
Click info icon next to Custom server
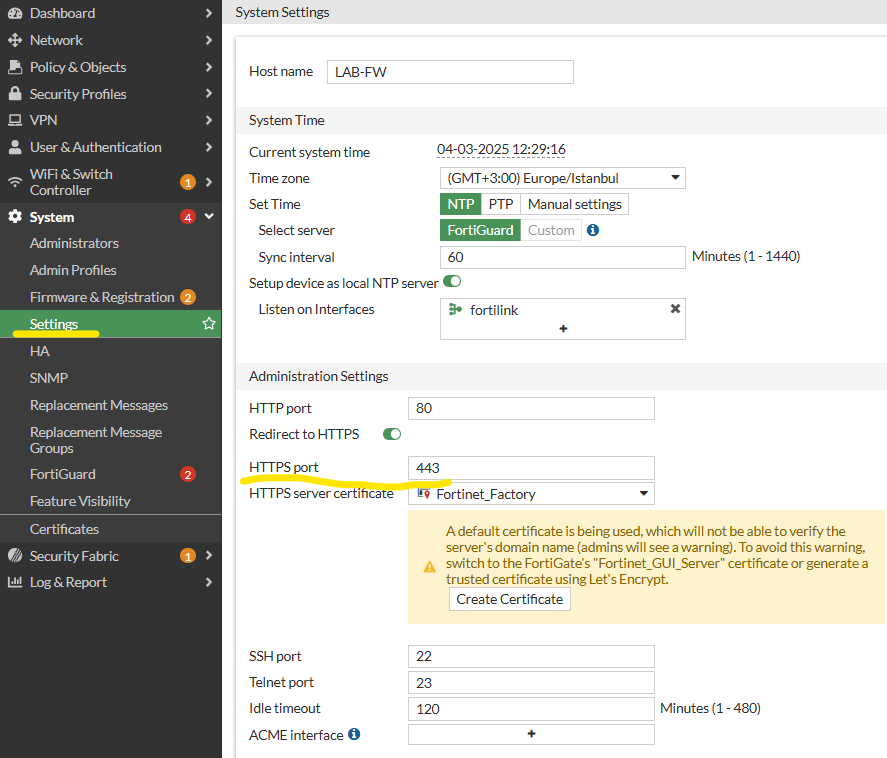tap(593, 230)
